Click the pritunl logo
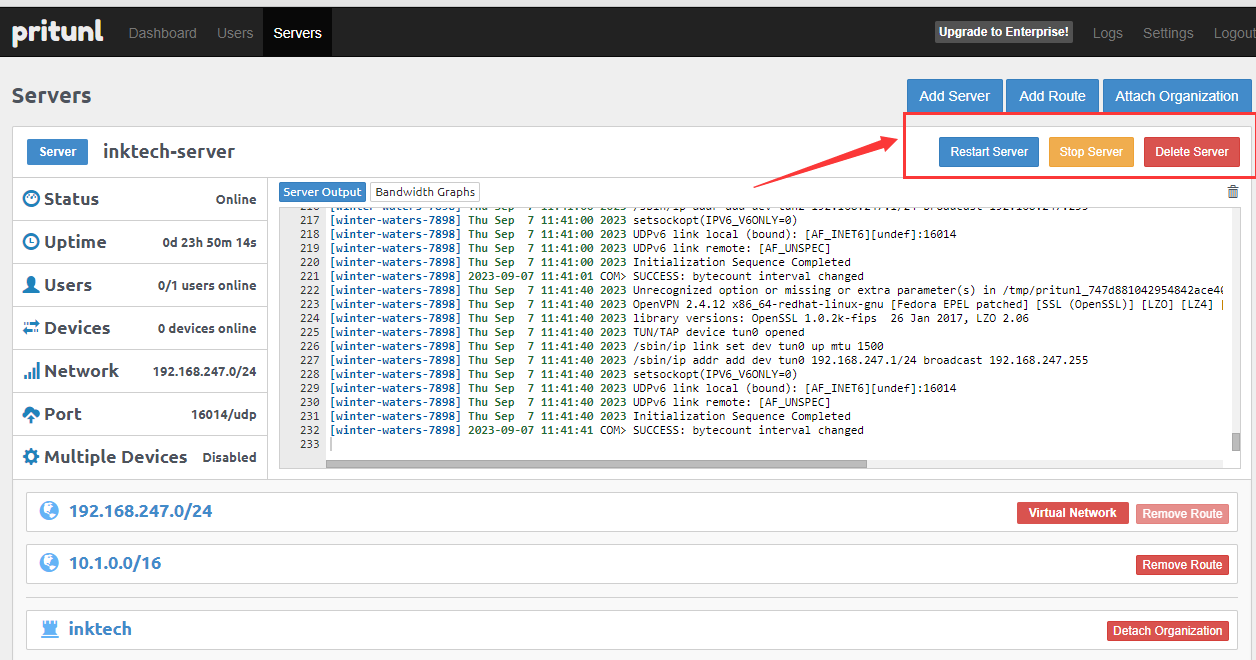This screenshot has width=1256, height=660. pos(57,33)
